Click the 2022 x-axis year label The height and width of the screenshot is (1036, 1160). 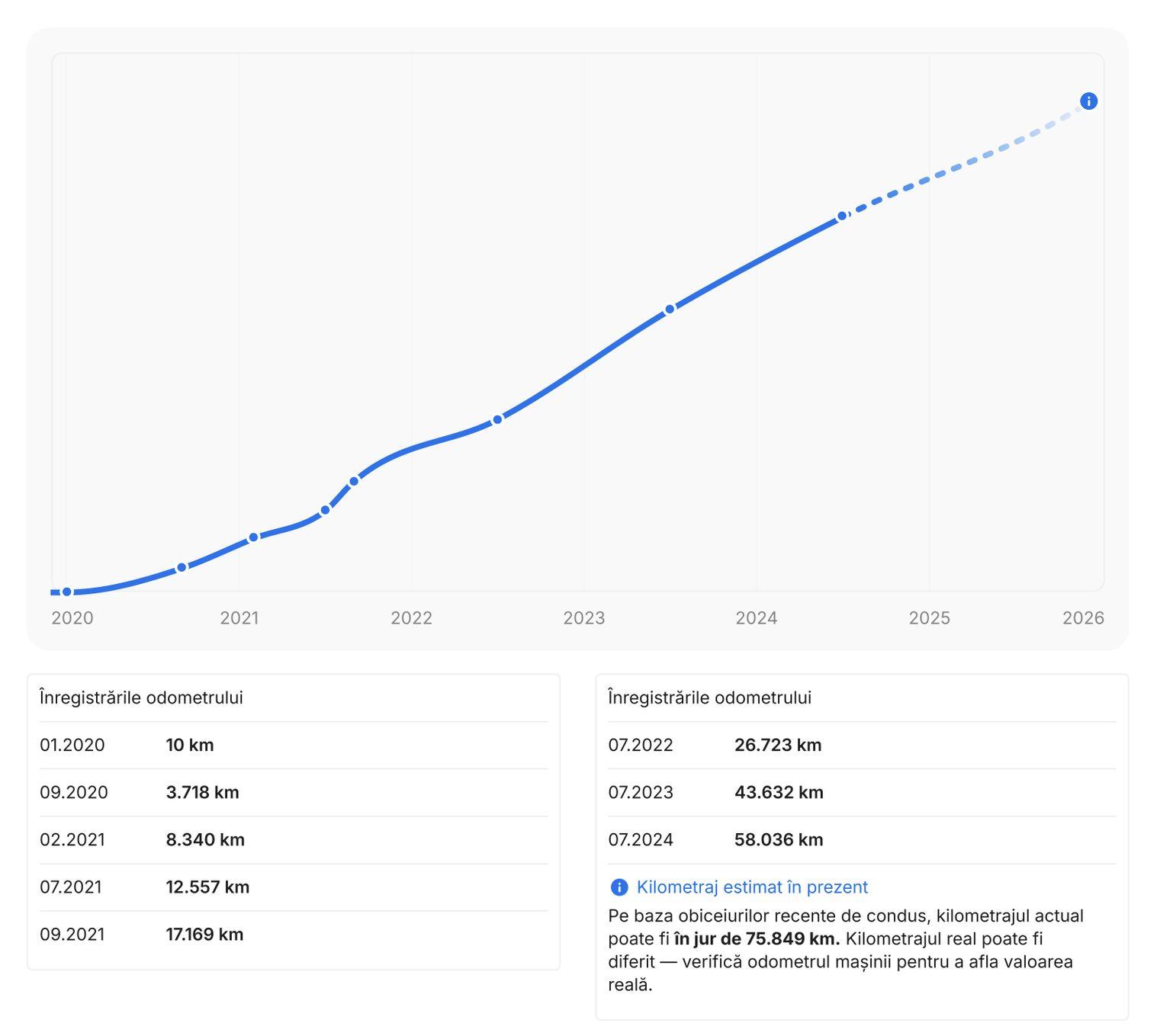411,618
